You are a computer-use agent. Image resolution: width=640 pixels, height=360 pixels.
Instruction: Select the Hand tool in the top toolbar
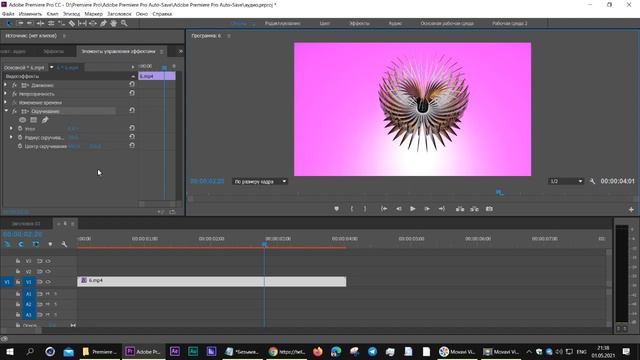tap(113, 24)
